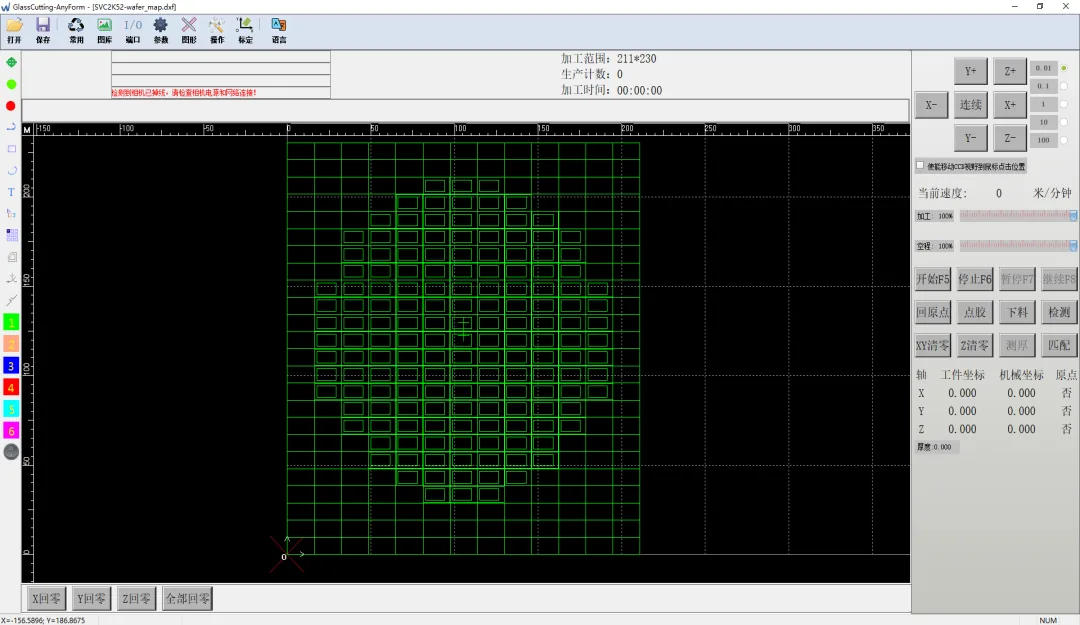Enable the move-CCD-view-to-click-position checkbox
Image resolution: width=1080 pixels, height=625 pixels.
(x=920, y=165)
